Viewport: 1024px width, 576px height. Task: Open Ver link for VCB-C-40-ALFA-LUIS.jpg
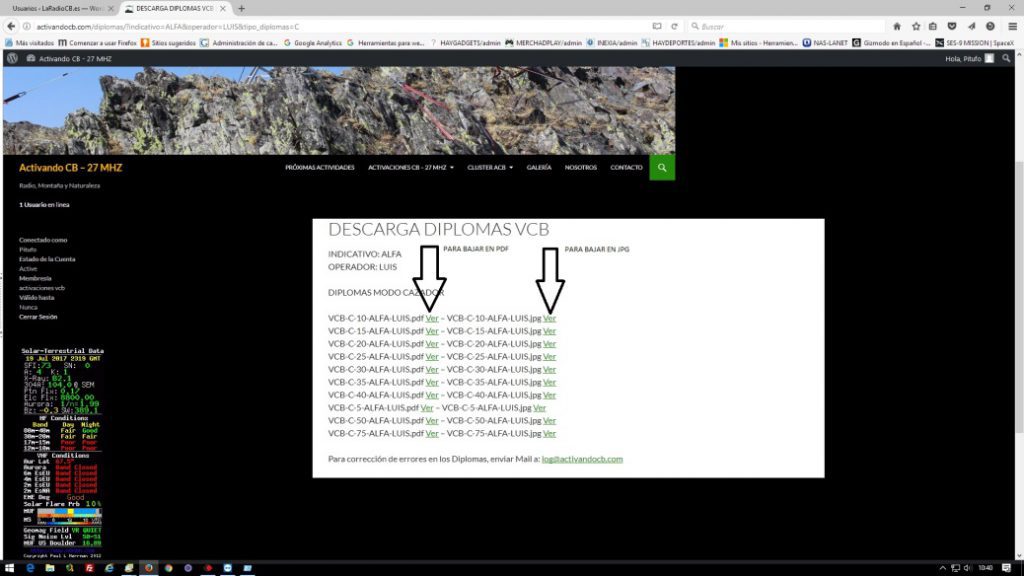[549, 395]
